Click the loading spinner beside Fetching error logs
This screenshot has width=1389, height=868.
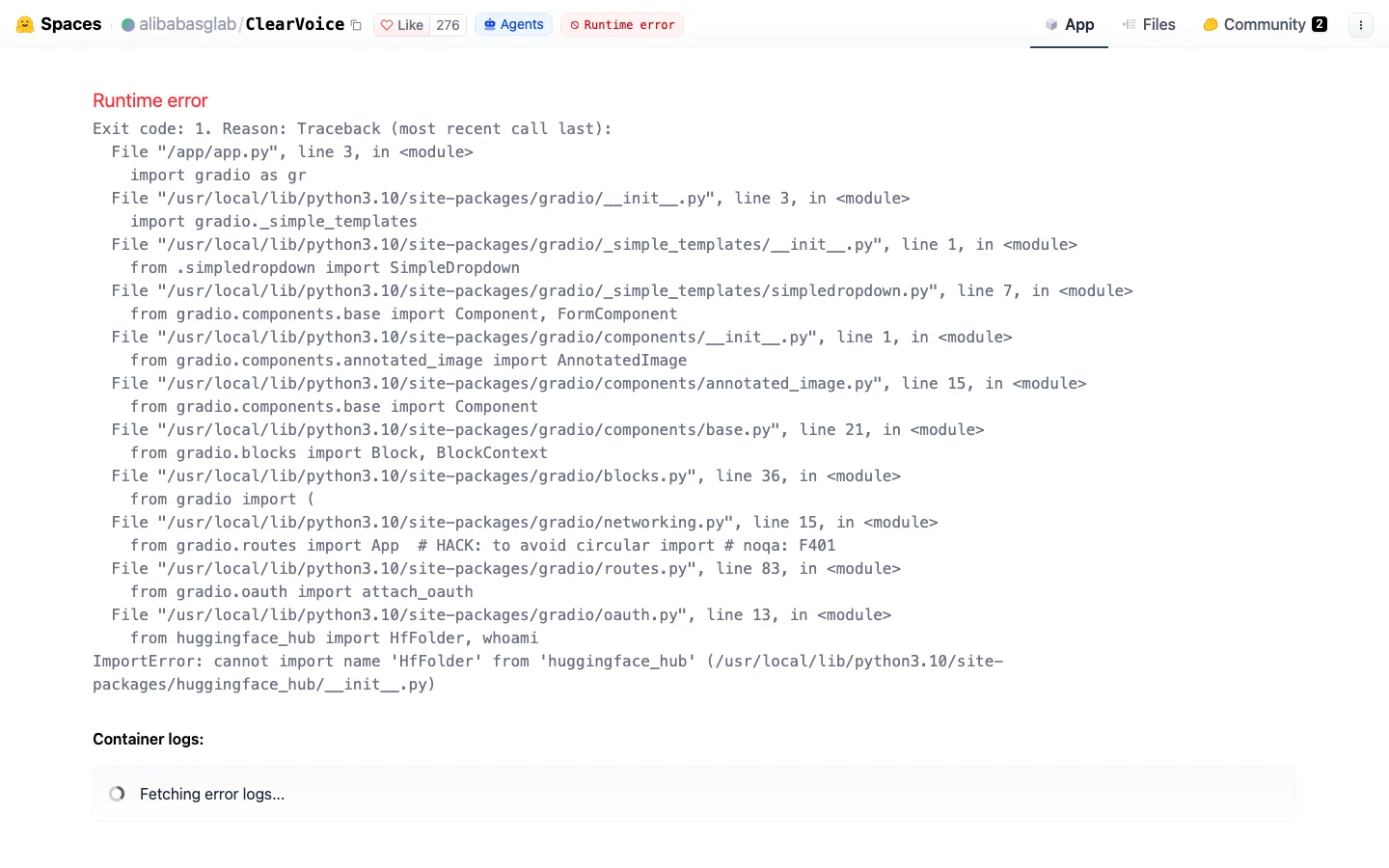click(117, 794)
